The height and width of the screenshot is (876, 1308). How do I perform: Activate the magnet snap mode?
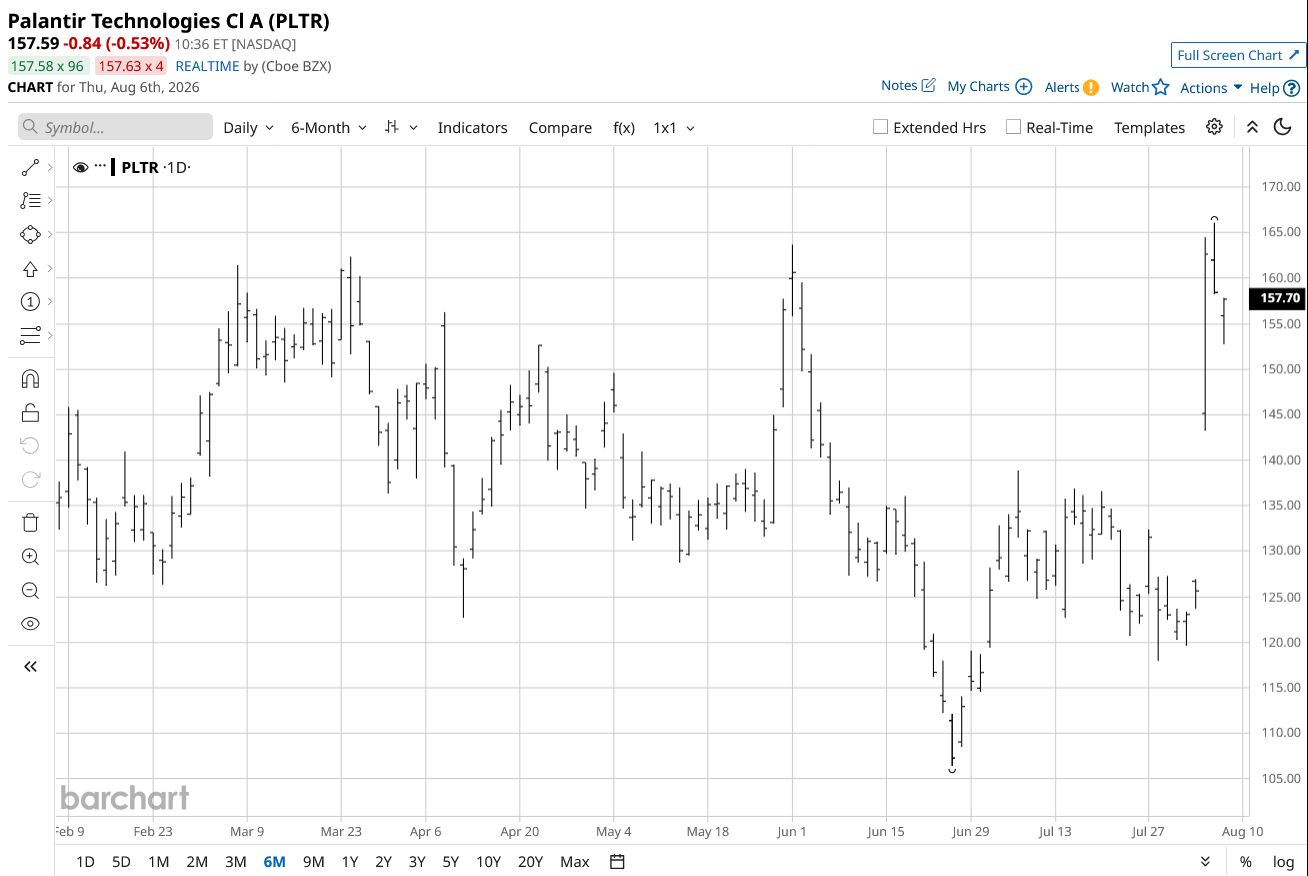click(30, 379)
